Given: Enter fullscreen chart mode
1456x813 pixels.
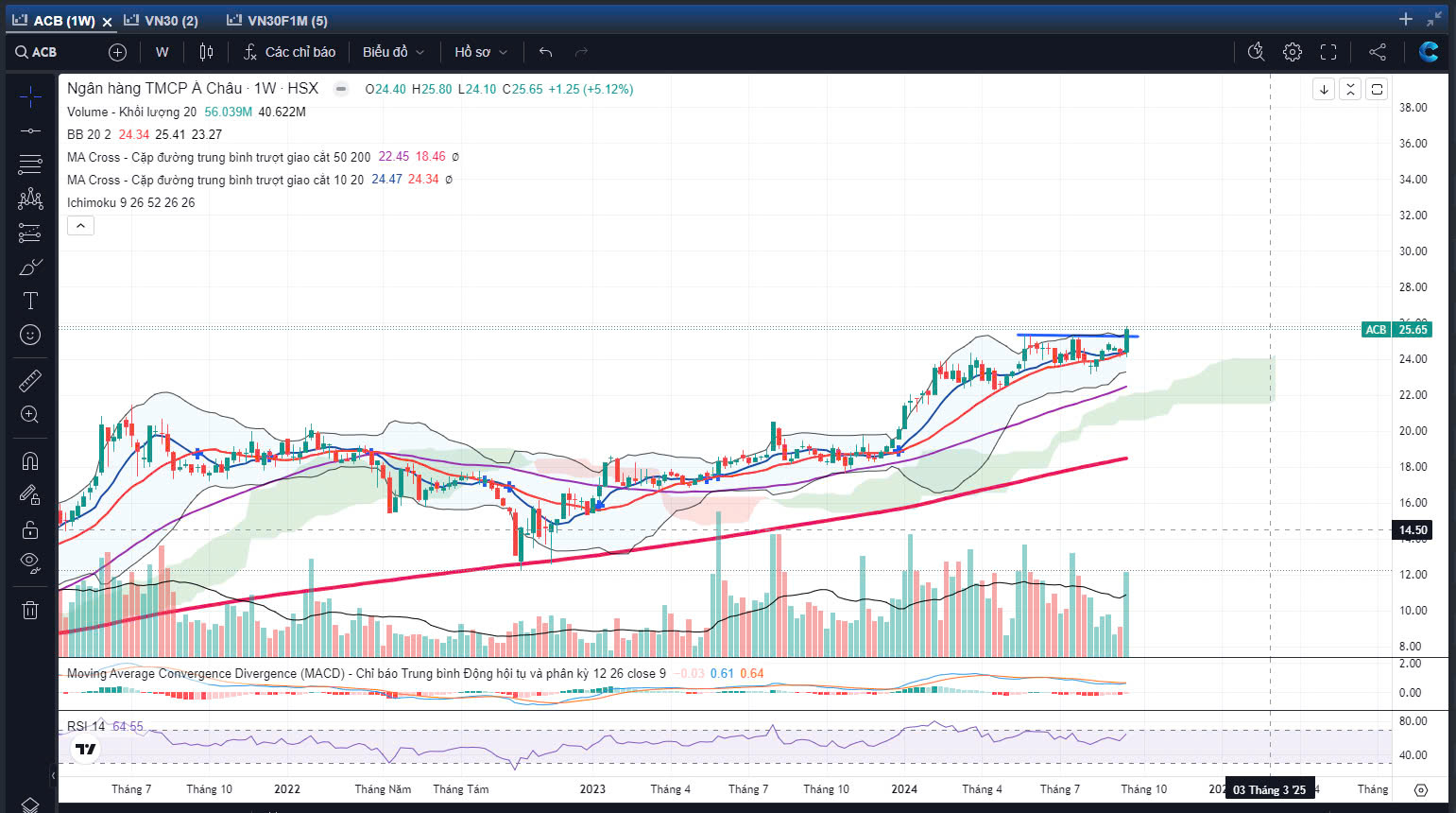Looking at the screenshot, I should coord(1328,52).
